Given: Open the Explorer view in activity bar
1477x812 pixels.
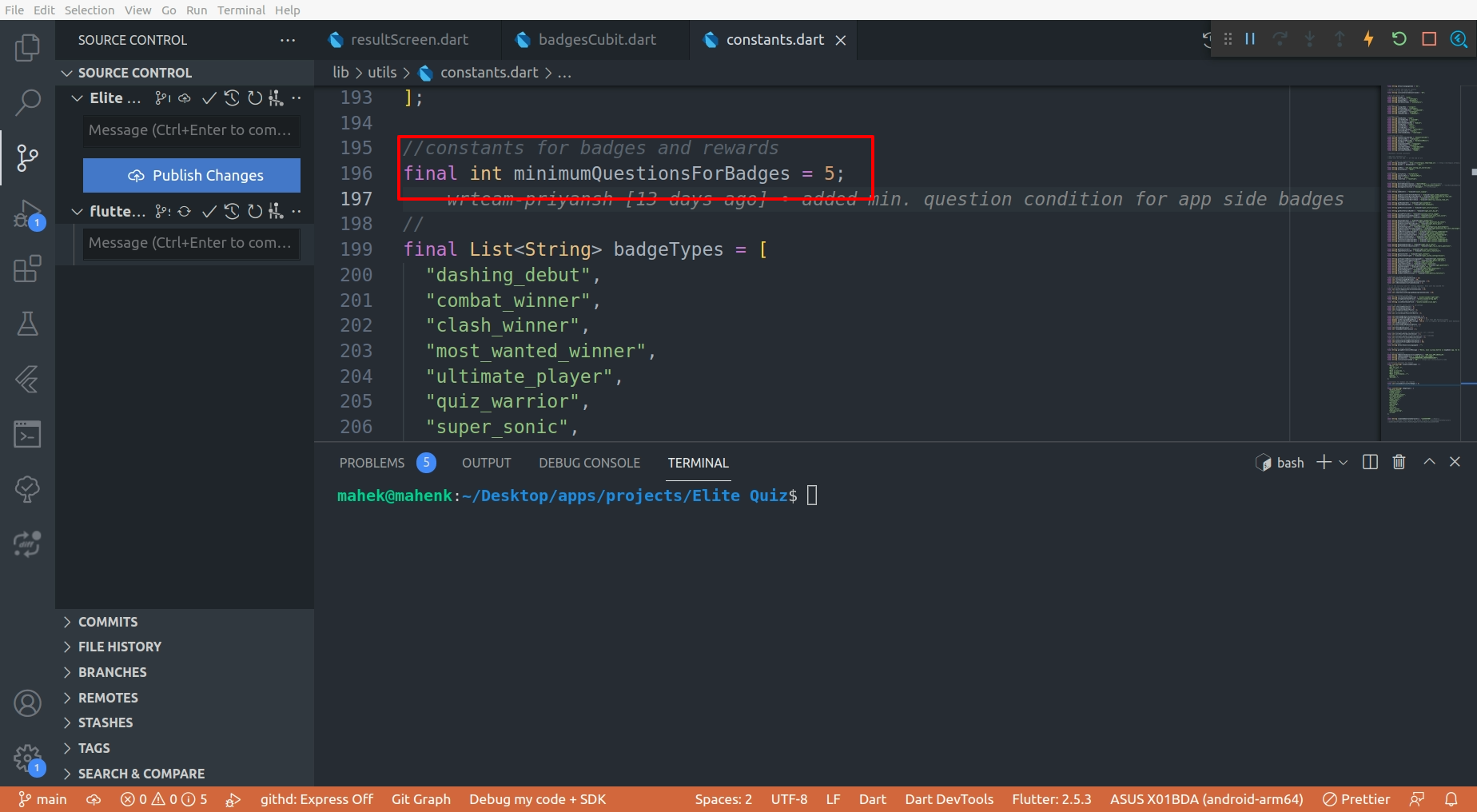Looking at the screenshot, I should coord(27,48).
